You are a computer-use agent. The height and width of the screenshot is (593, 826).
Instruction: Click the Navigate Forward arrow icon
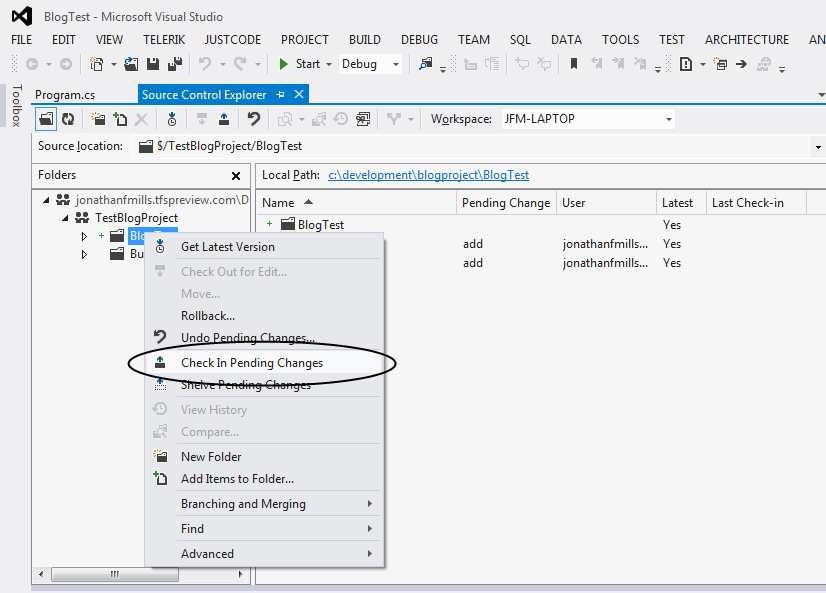pos(66,64)
